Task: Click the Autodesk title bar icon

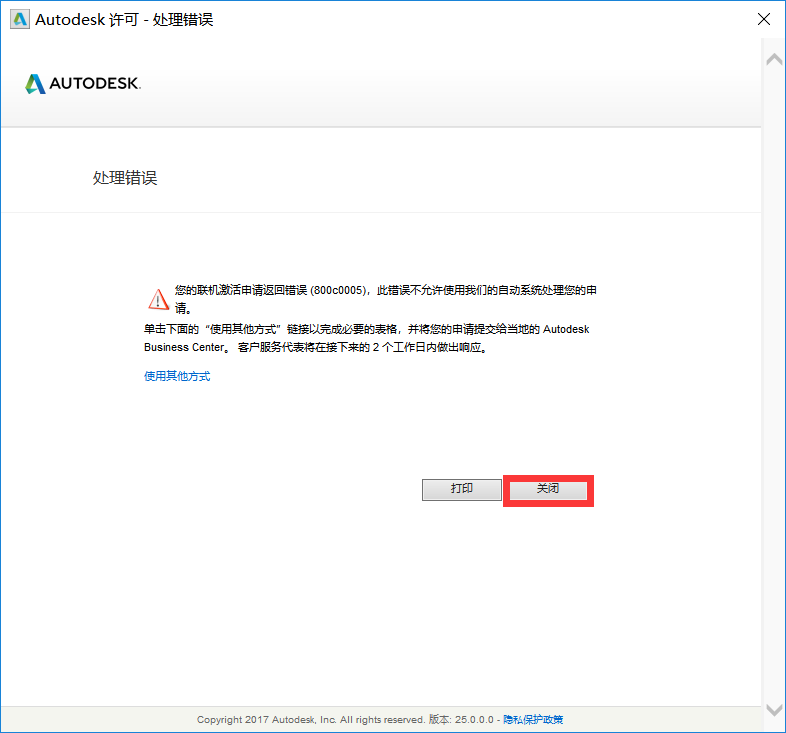Action: click(20, 20)
